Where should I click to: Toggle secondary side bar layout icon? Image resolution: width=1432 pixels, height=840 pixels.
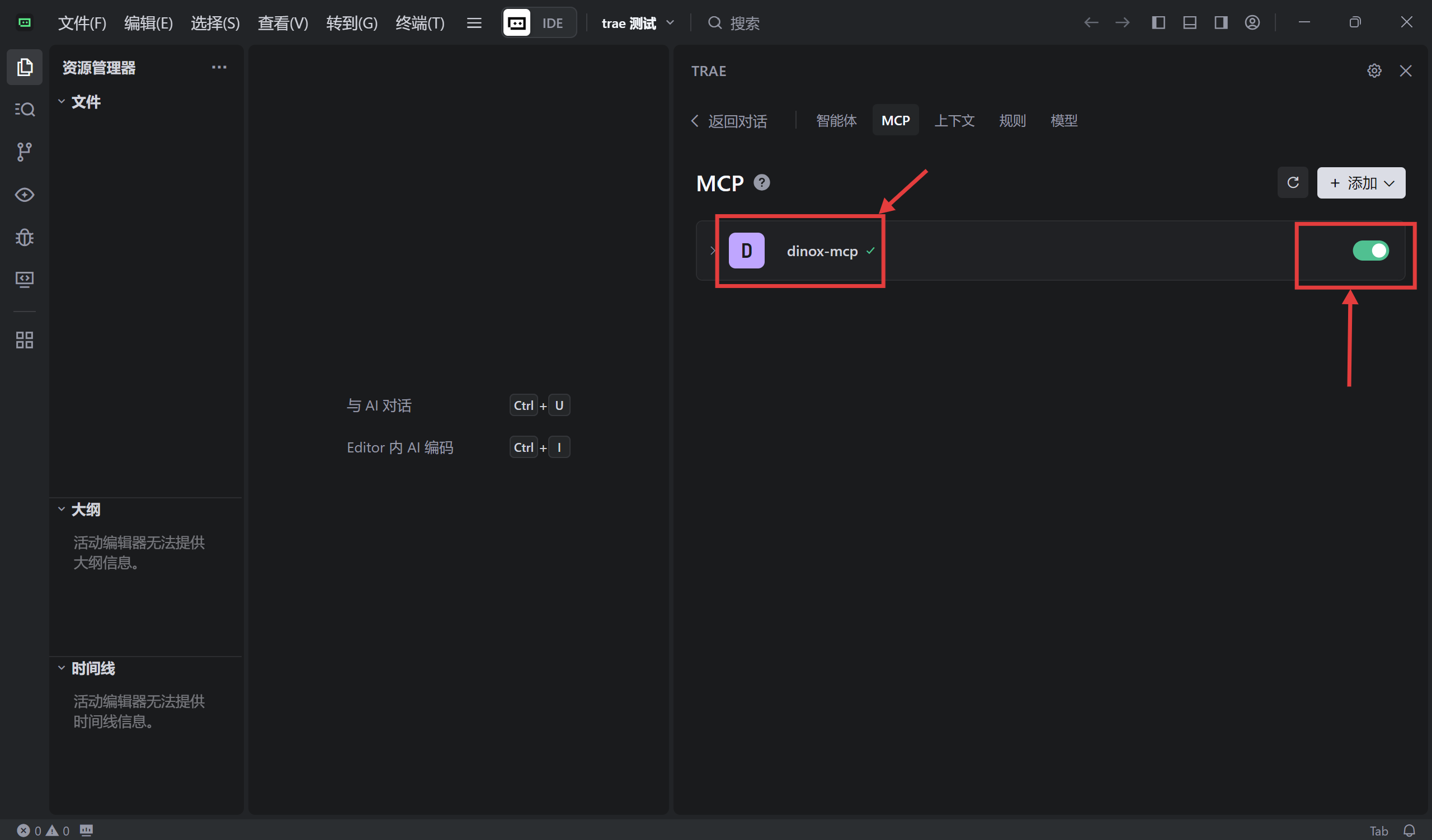pos(1221,23)
